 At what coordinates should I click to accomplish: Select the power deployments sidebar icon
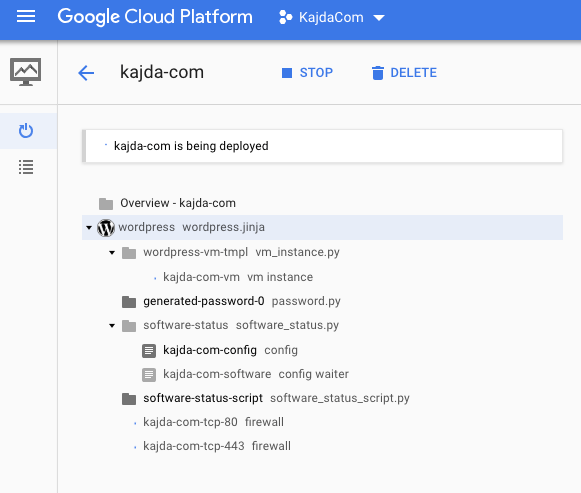(26, 131)
